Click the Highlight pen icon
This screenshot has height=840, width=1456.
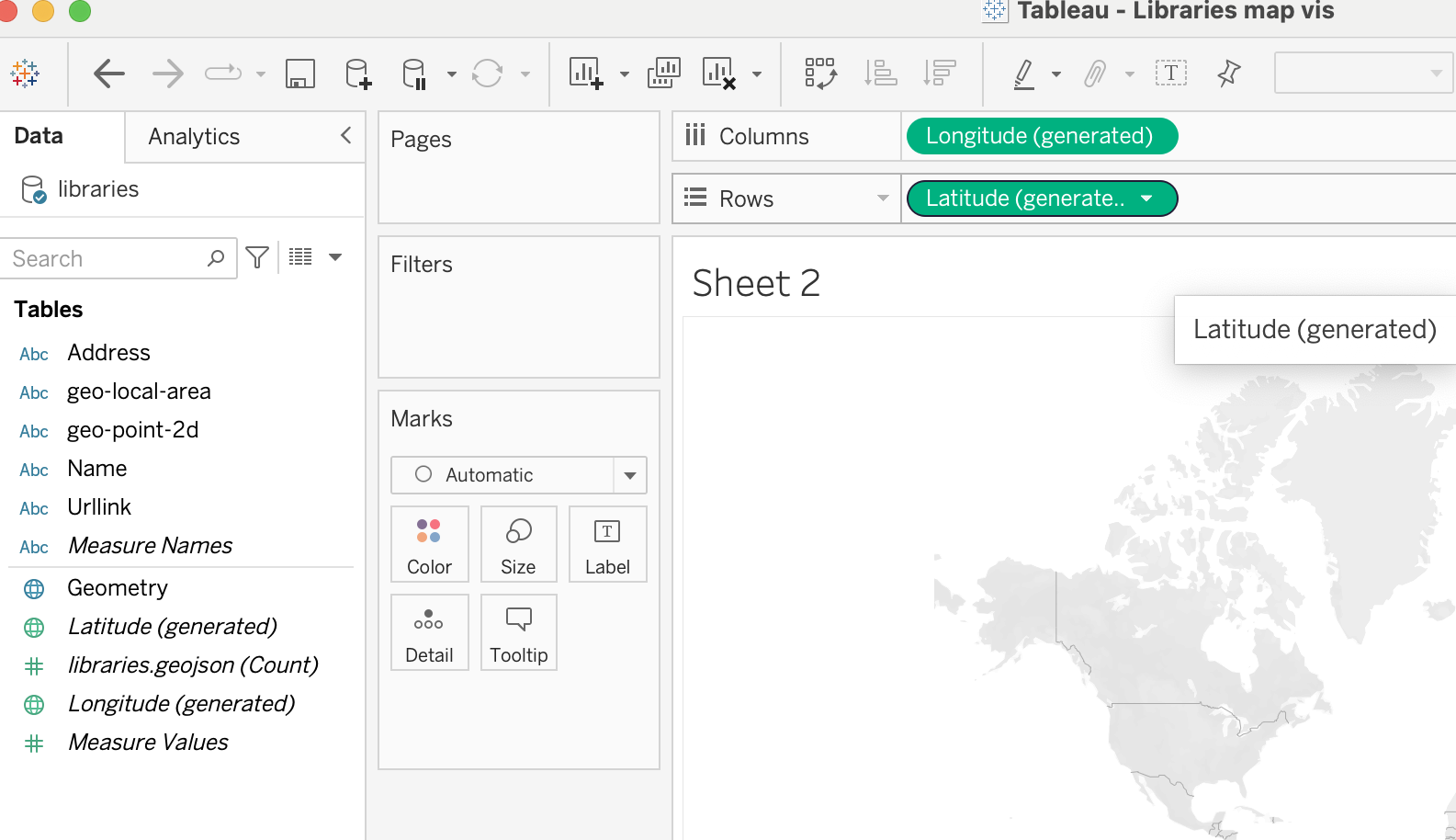tap(1024, 74)
